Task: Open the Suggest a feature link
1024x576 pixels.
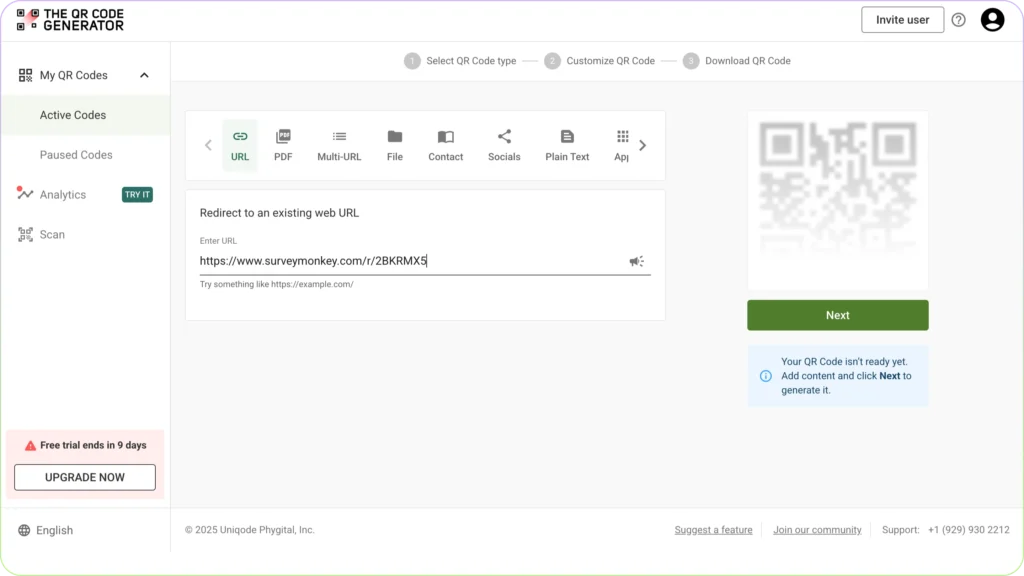Action: click(x=713, y=529)
